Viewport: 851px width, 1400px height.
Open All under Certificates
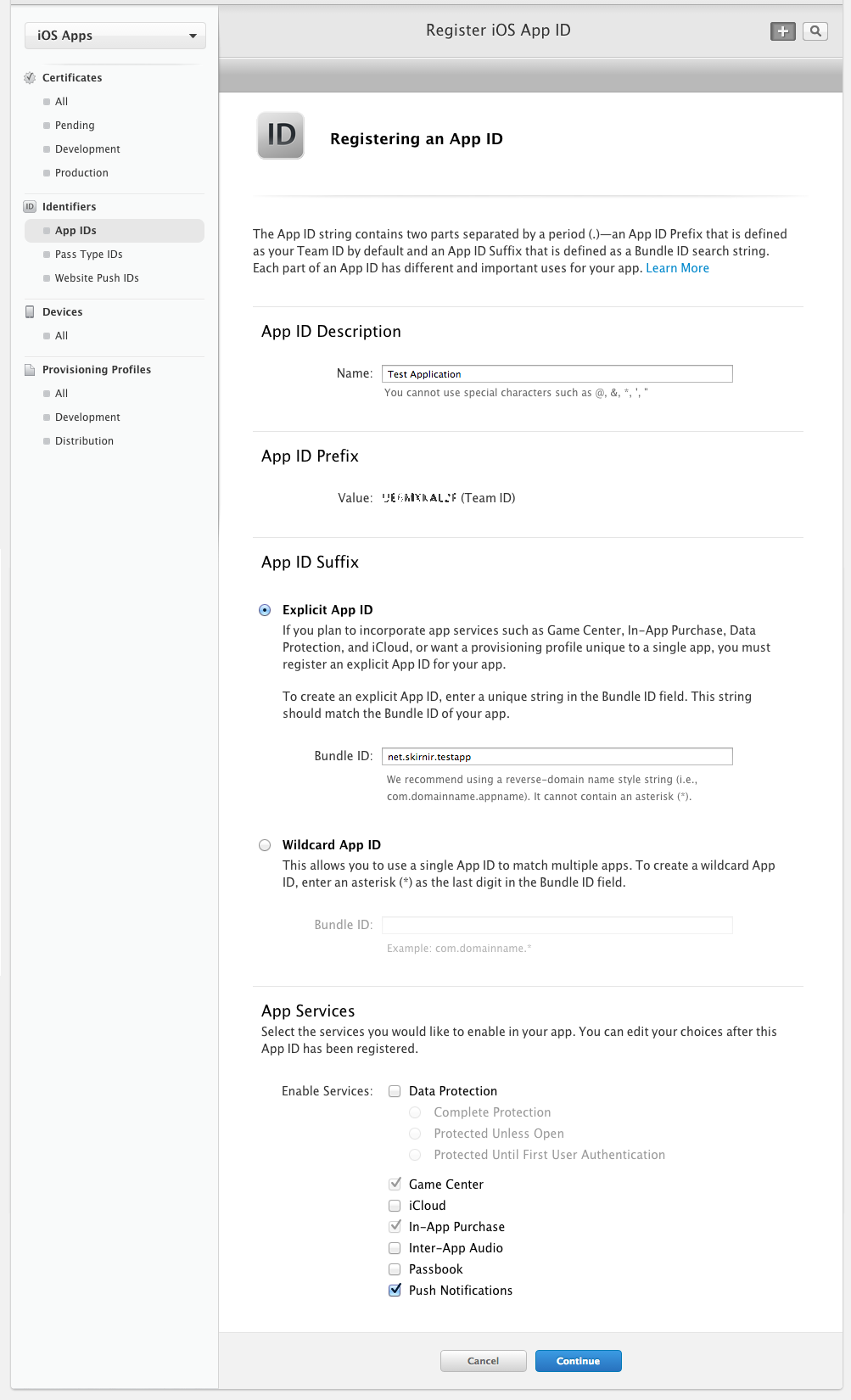(61, 102)
